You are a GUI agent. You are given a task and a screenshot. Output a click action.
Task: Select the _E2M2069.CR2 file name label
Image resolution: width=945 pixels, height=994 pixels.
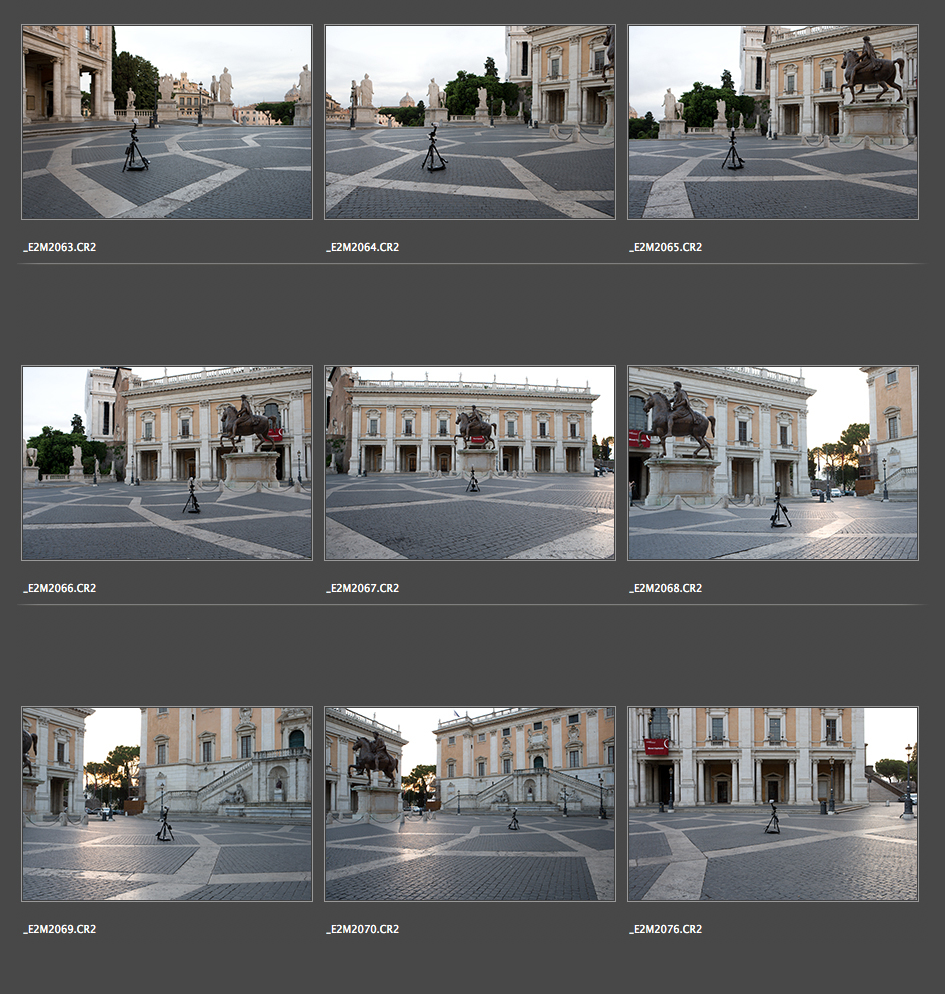point(60,929)
